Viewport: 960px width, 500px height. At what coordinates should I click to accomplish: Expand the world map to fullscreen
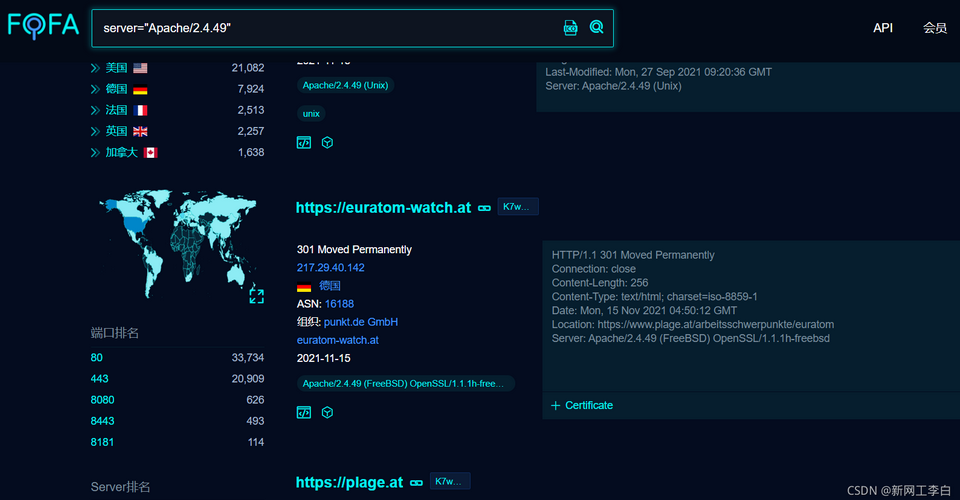coord(257,297)
